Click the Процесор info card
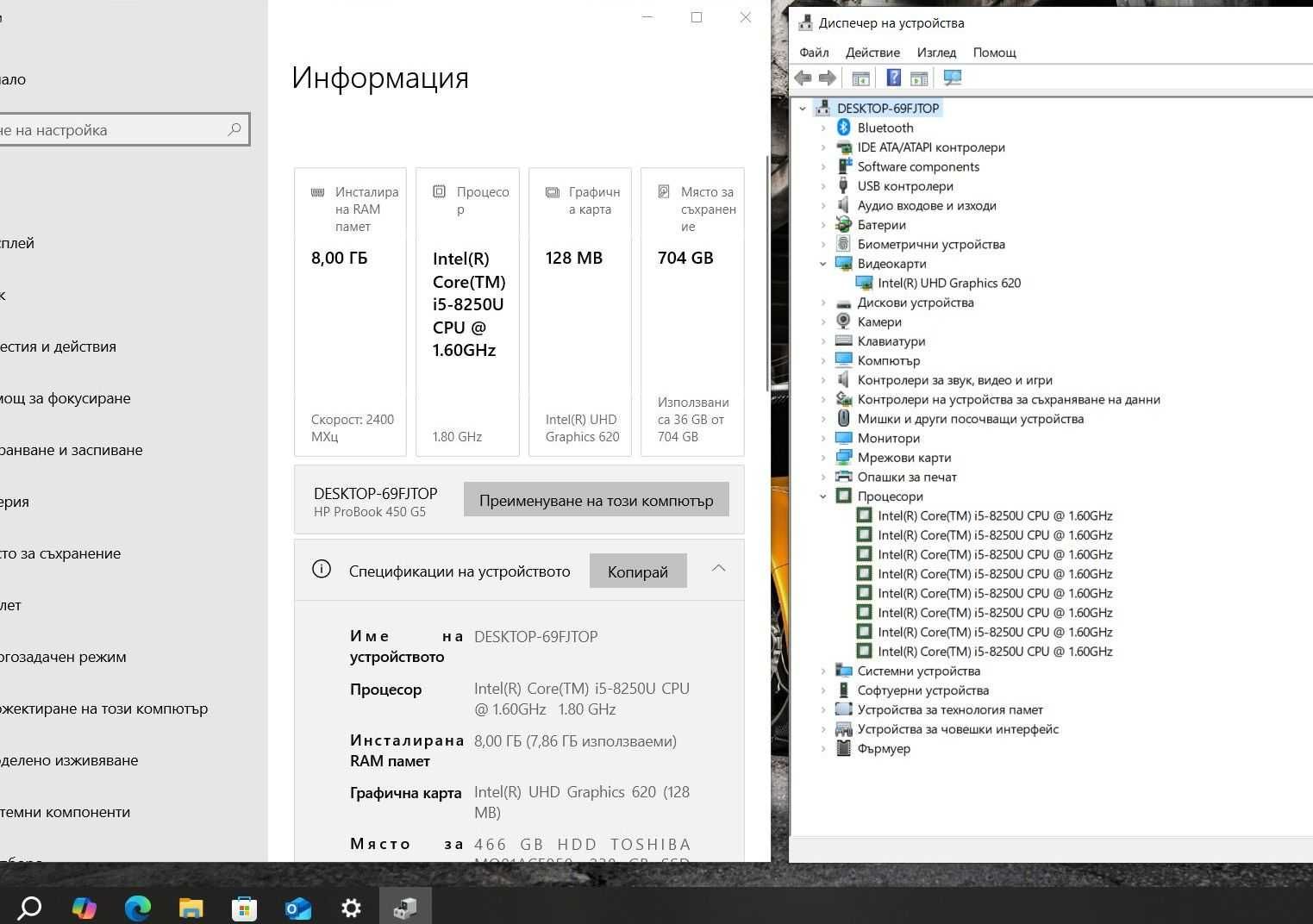Screen dimensions: 1313x924 [467, 312]
